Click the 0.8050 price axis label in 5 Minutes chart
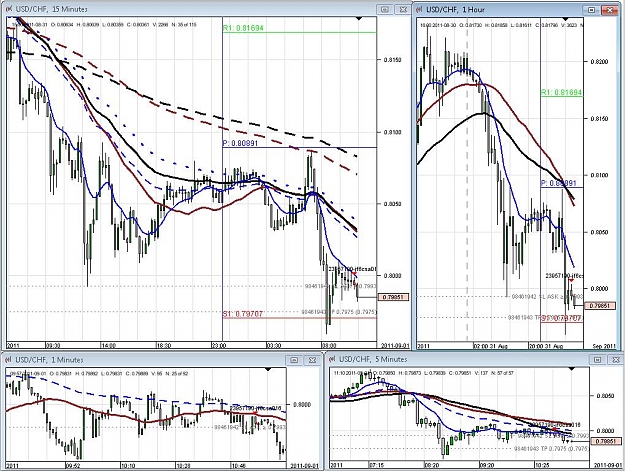This screenshot has width=625, height=471. 605,396
